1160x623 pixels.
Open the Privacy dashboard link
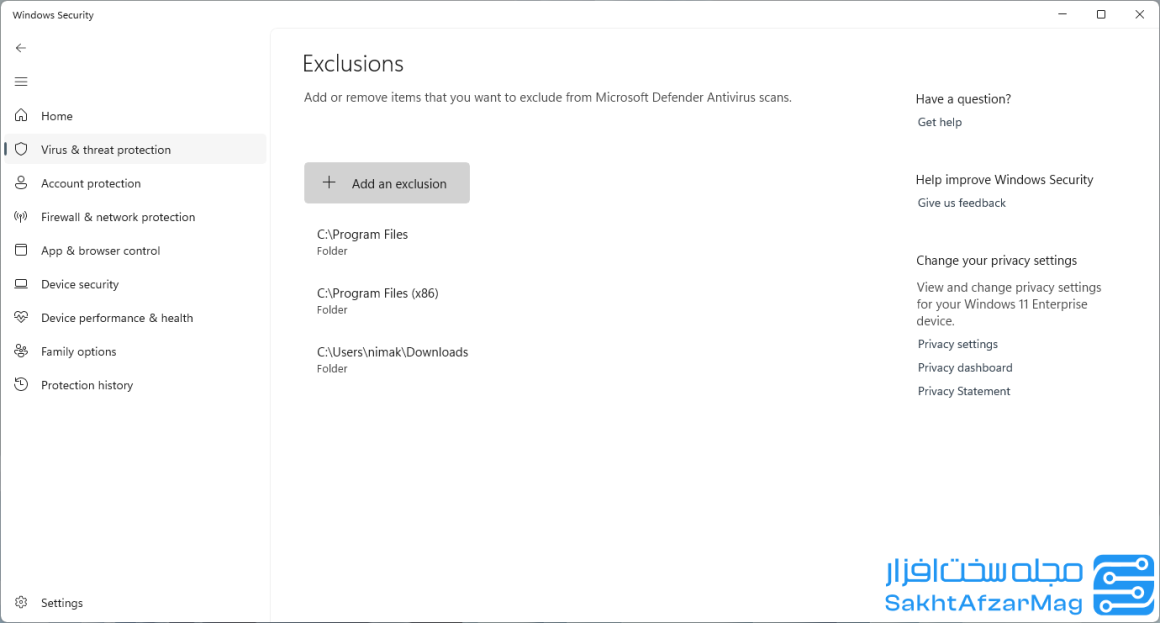pos(965,368)
